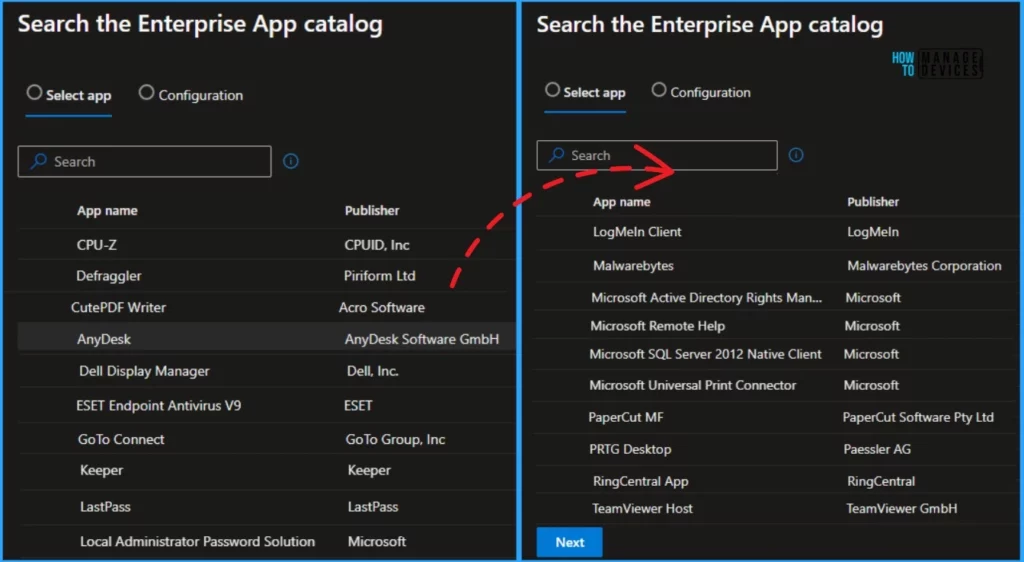The width and height of the screenshot is (1024, 562).
Task: Select Keeper in the App name column
Action: [x=101, y=470]
